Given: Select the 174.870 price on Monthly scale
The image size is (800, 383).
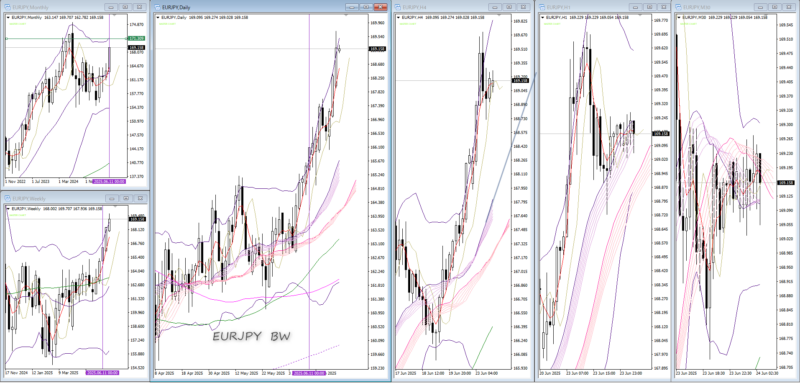Looking at the screenshot, I should click(x=136, y=24).
